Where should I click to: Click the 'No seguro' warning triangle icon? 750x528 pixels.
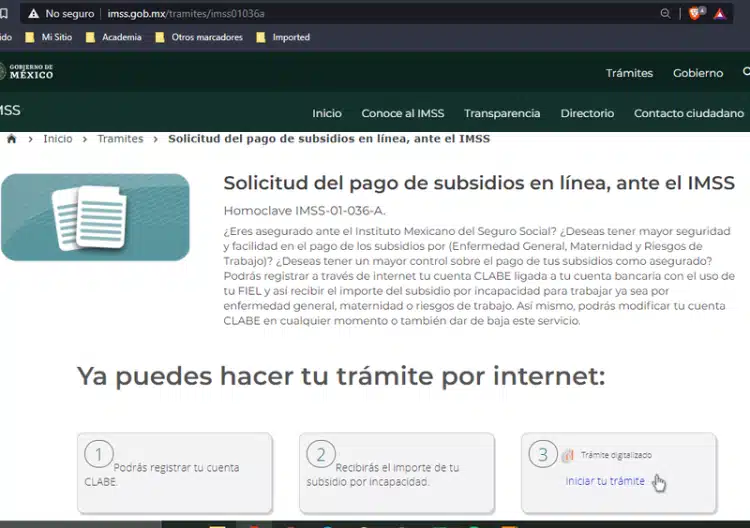[x=34, y=14]
